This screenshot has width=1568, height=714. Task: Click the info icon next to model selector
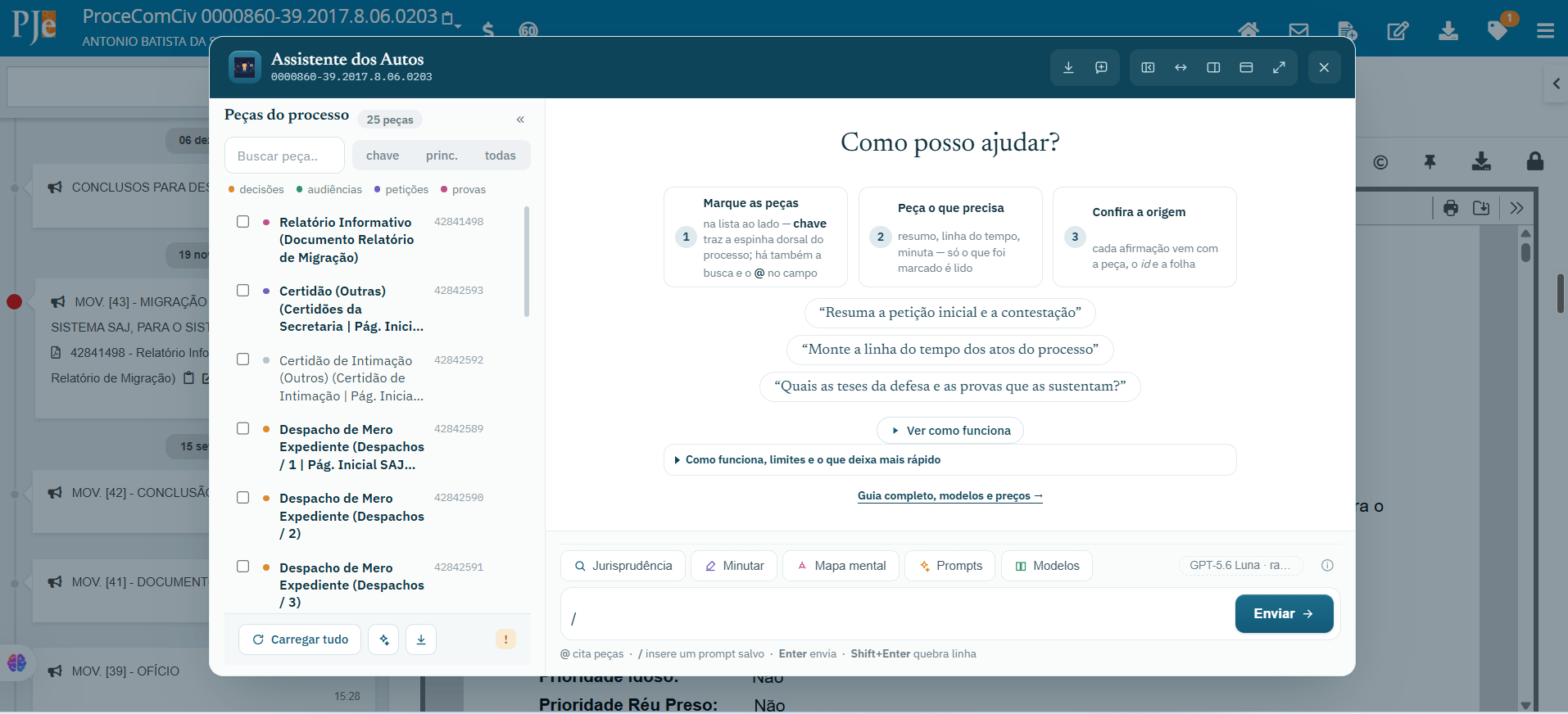pyautogui.click(x=1327, y=565)
